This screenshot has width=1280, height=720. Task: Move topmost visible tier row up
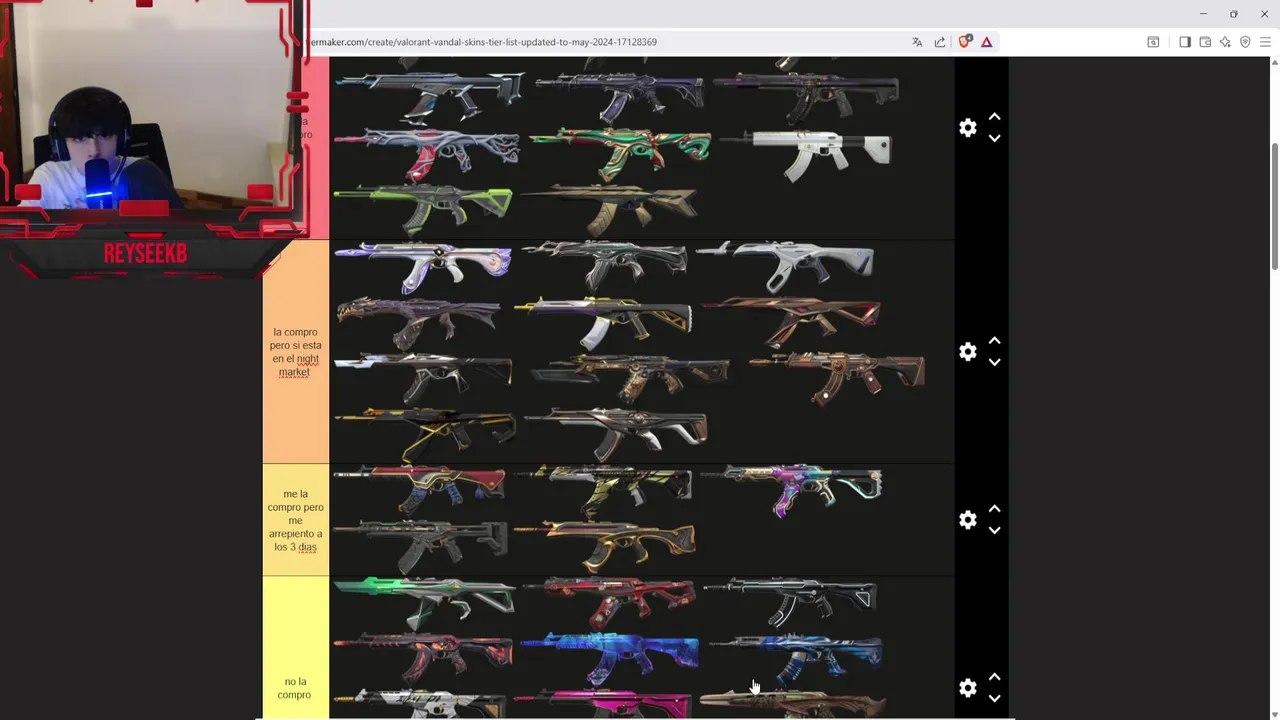(x=994, y=117)
